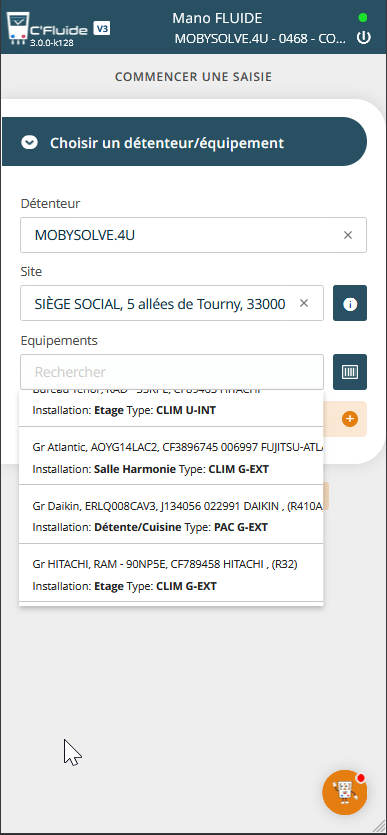Click the green connection status indicator
Screen dimensions: 387x835
[363, 18]
